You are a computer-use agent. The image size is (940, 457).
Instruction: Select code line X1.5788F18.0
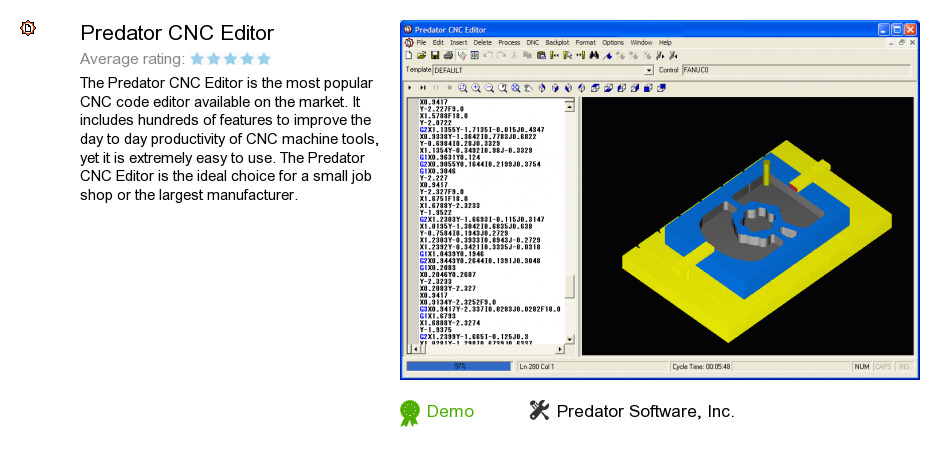coord(444,116)
